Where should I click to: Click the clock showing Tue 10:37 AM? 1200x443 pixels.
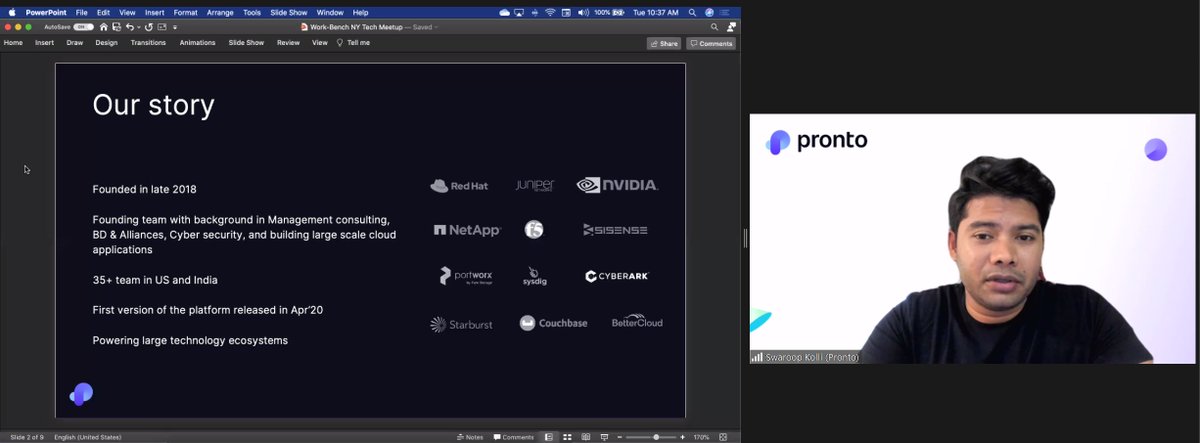656,12
